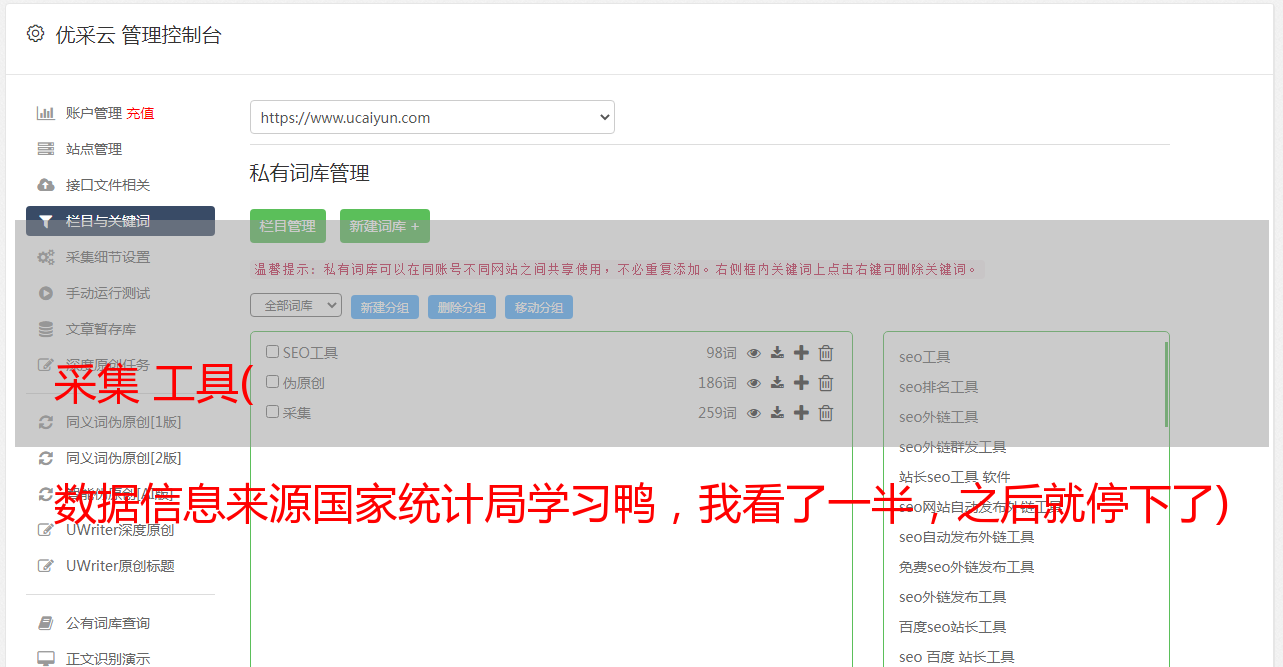Click the gear icon beside 优采云 管理控制台
The height and width of the screenshot is (667, 1283).
click(36, 34)
